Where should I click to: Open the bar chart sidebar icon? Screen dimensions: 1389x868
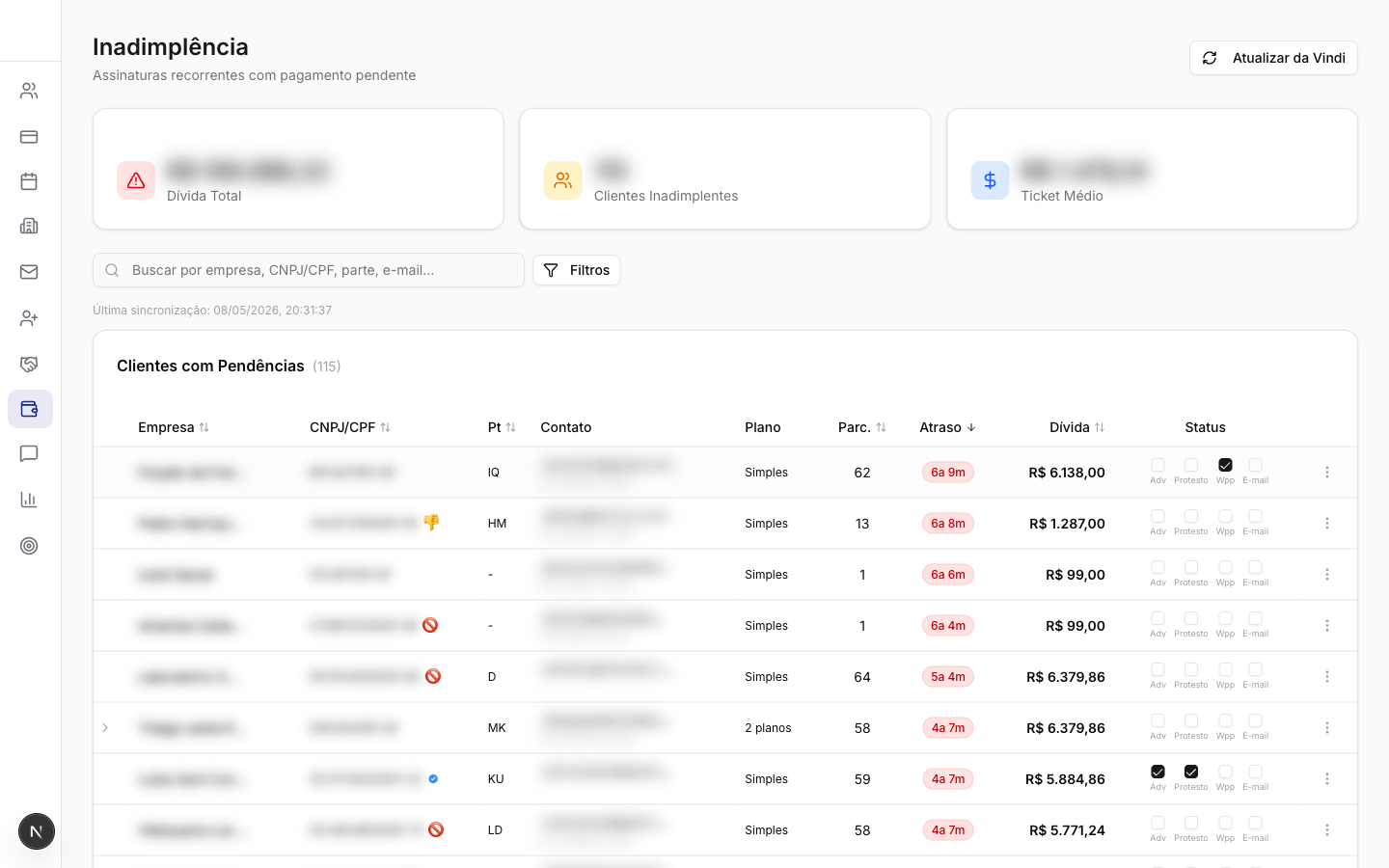pos(29,500)
